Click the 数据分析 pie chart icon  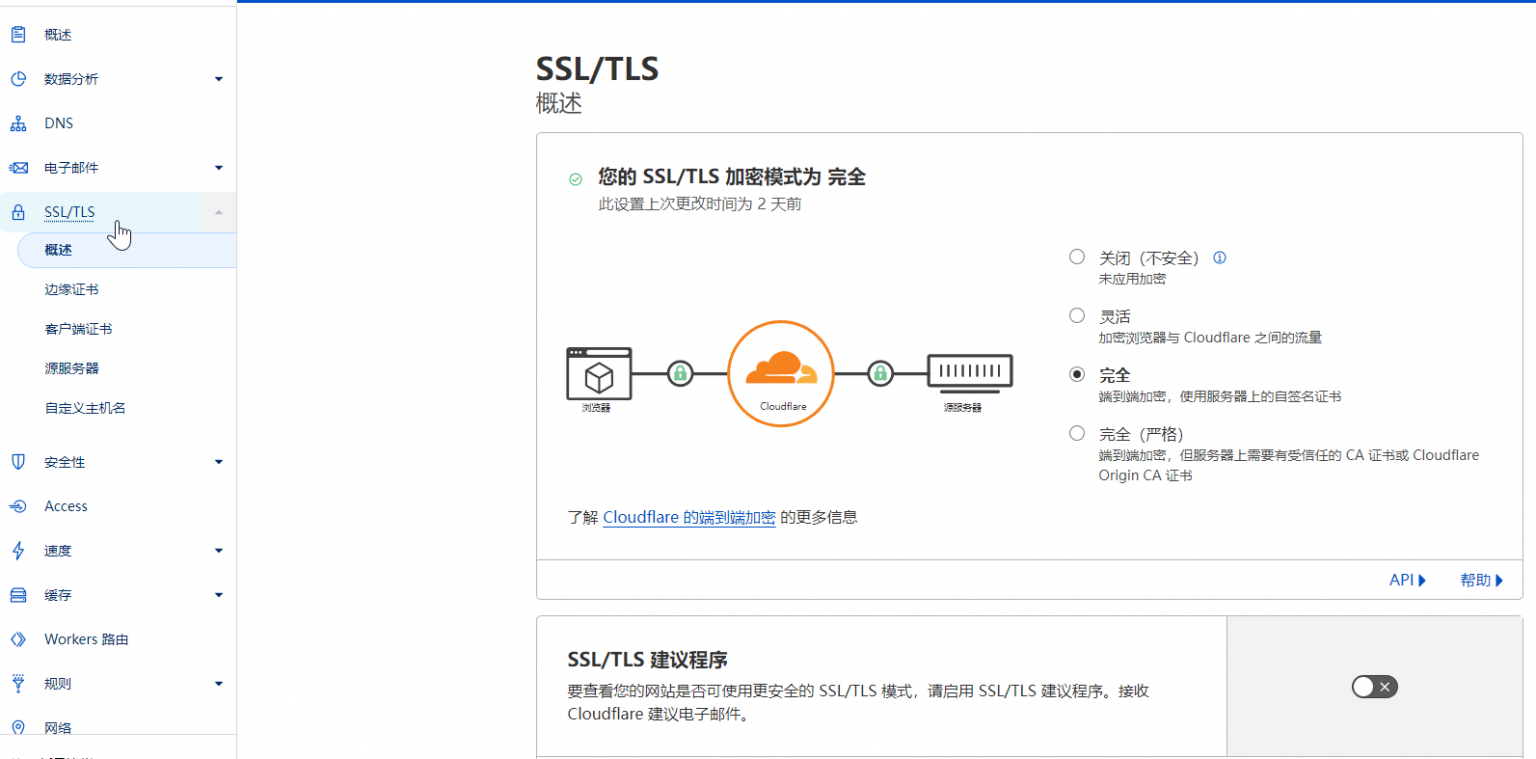click(x=17, y=79)
